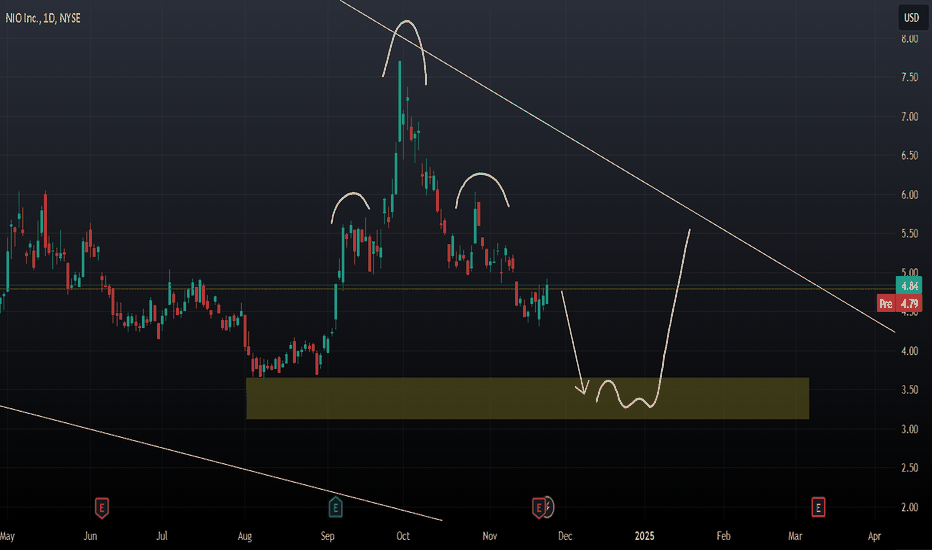This screenshot has height=550, width=932.
Task: Click the Sep label on time axis
Action: pyautogui.click(x=328, y=536)
